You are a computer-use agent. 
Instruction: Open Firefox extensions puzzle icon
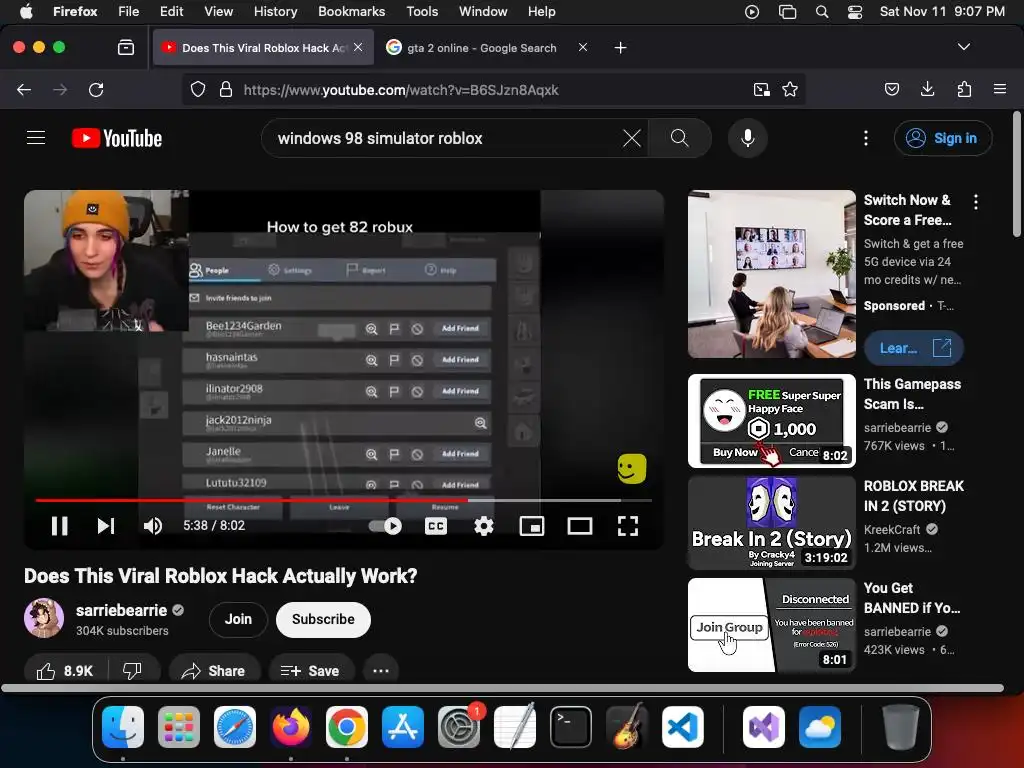(x=964, y=89)
